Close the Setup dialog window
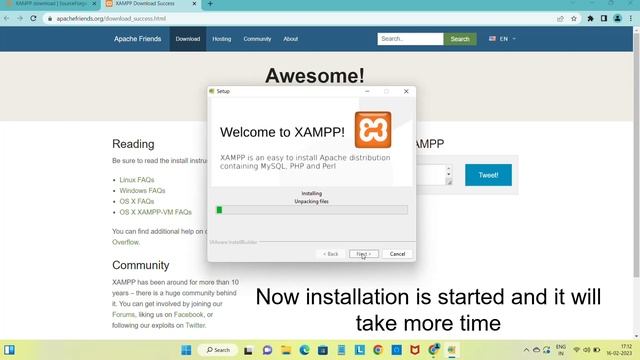Image resolution: width=640 pixels, height=360 pixels. 406,91
